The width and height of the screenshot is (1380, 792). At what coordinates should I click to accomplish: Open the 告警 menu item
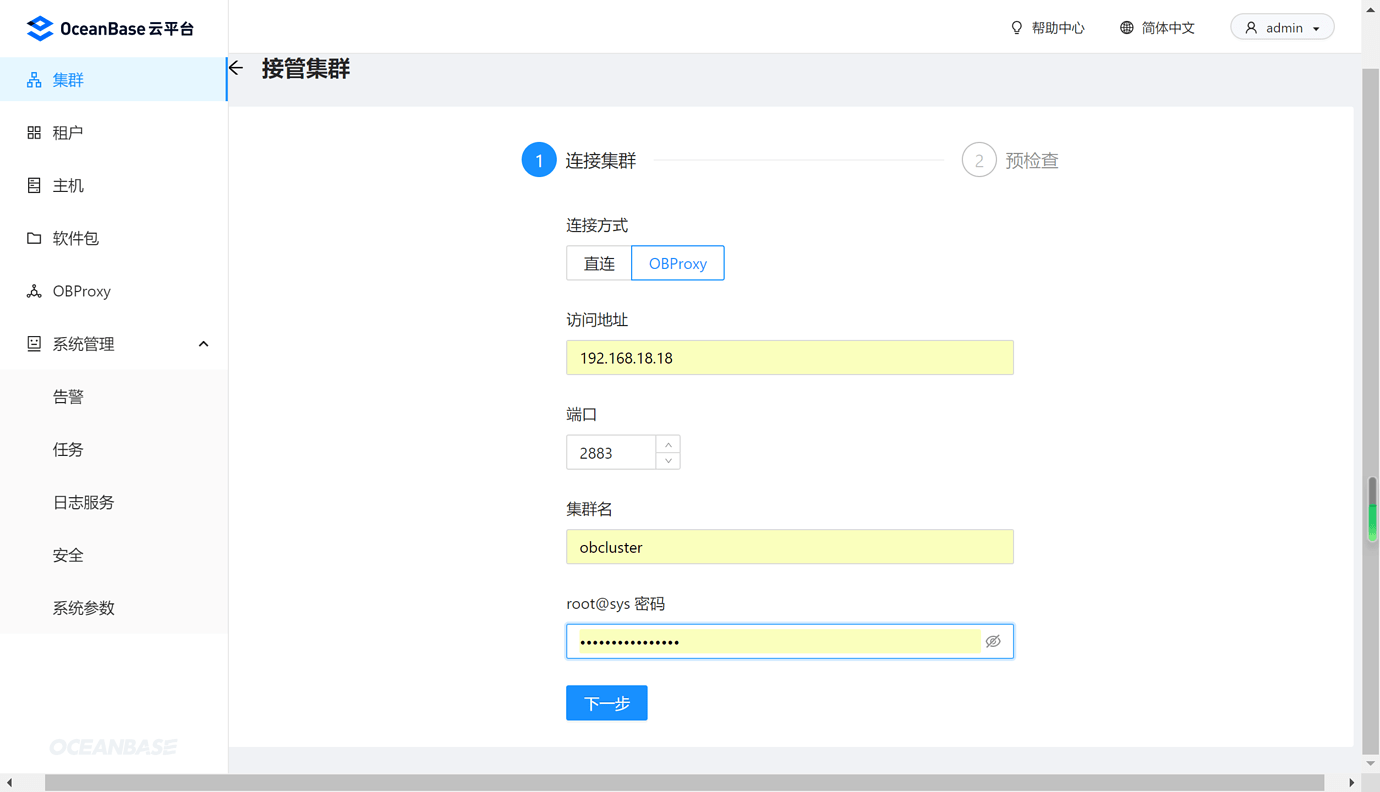(68, 396)
